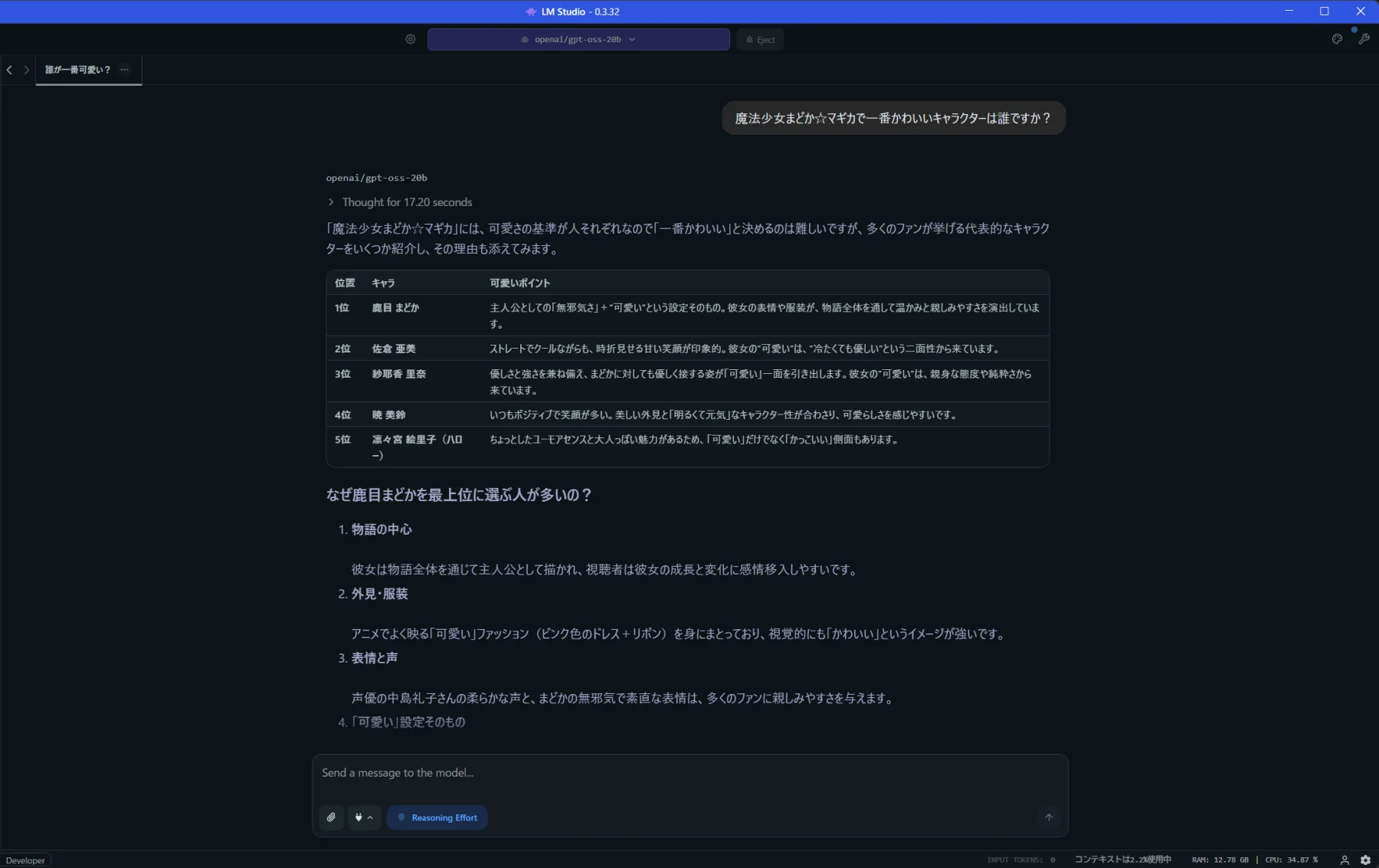The width and height of the screenshot is (1379, 868).
Task: Open the chat tab's three-dot options menu
Action: [124, 70]
